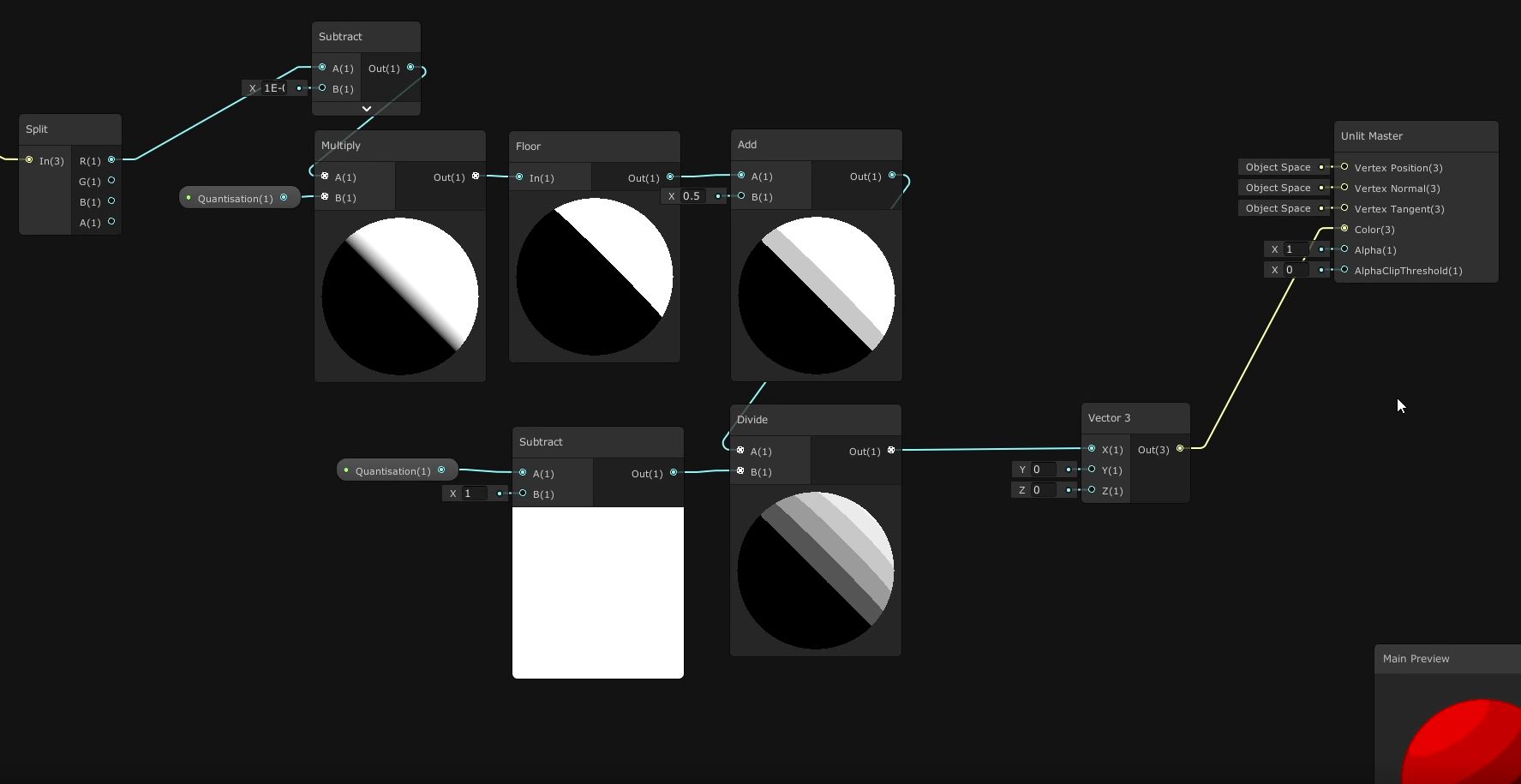Click the R(1) output port on Split node
This screenshot has height=784, width=1521.
(x=111, y=160)
